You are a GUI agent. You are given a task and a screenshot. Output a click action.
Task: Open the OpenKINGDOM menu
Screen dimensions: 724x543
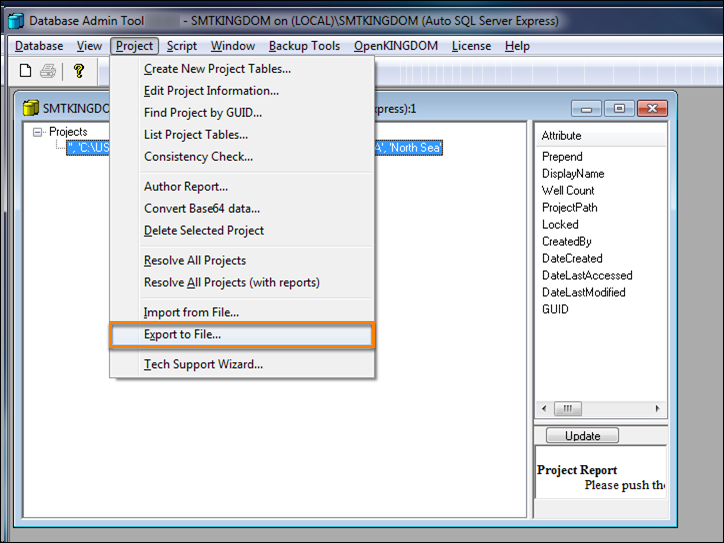click(396, 46)
